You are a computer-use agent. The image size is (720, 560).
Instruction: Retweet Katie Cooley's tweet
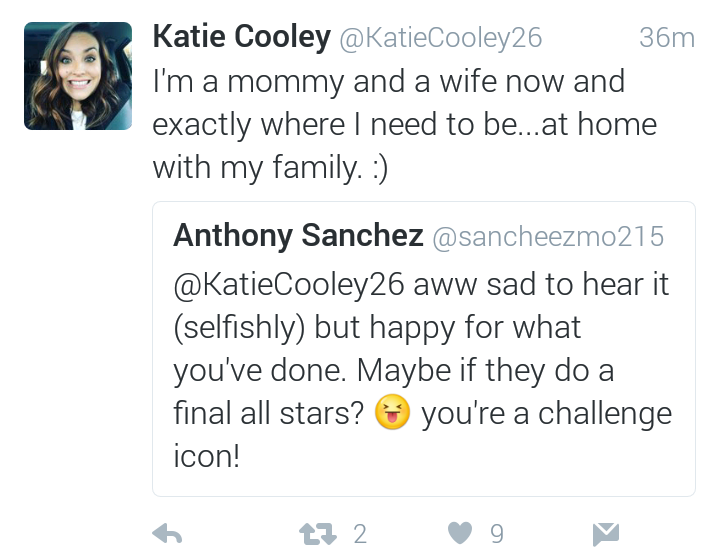(318, 534)
